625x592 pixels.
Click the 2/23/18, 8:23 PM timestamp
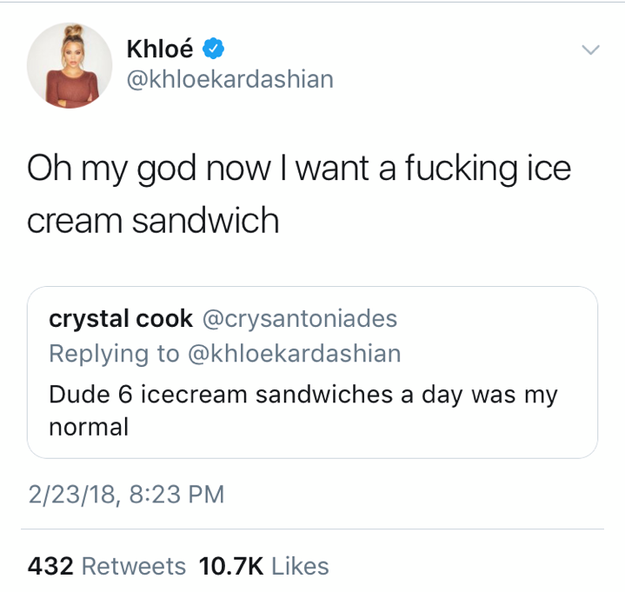(x=126, y=494)
